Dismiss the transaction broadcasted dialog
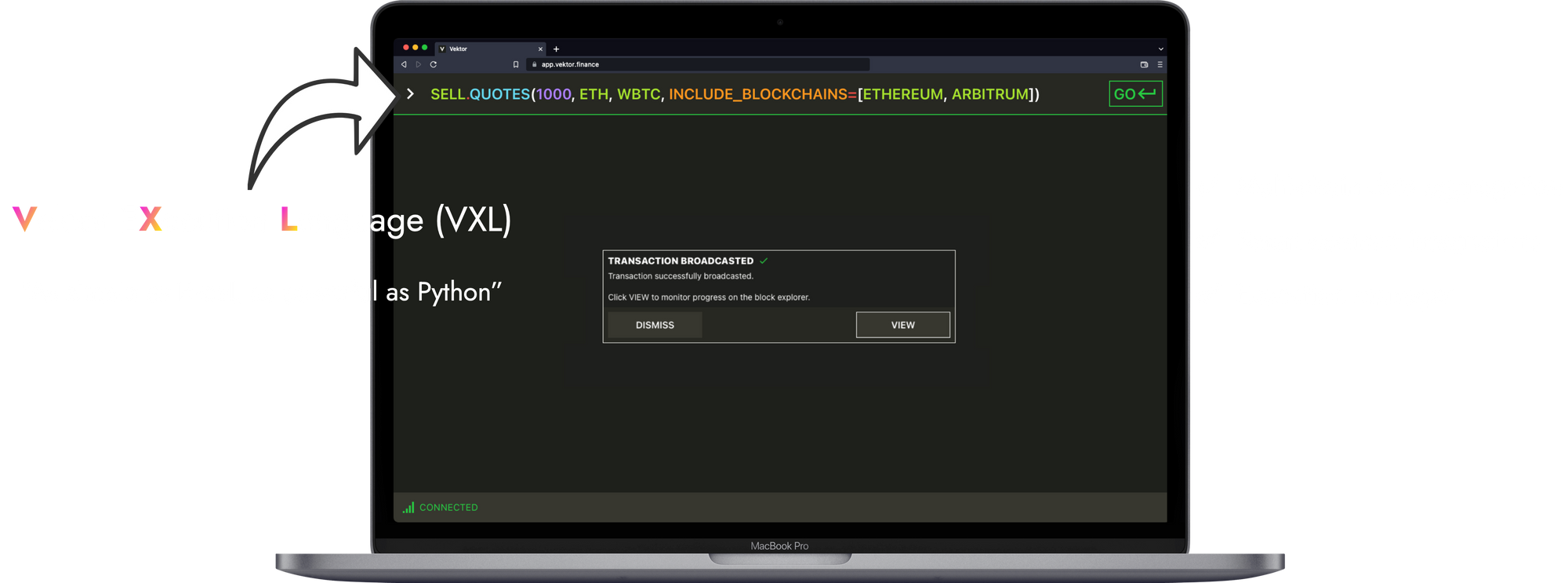The height and width of the screenshot is (583, 1568). pos(655,325)
